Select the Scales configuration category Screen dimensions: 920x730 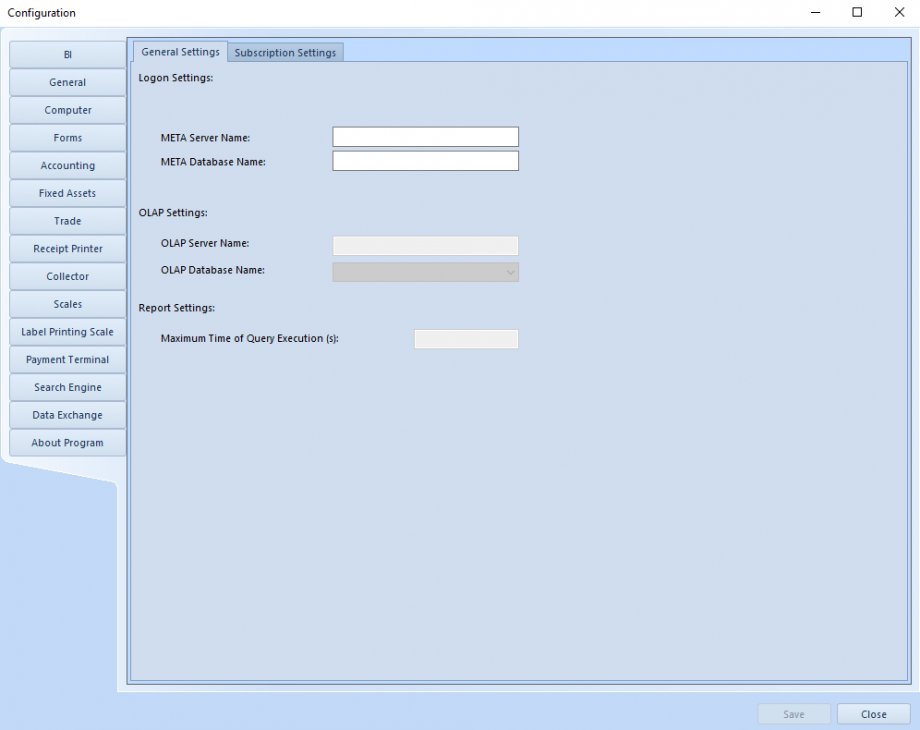67,304
